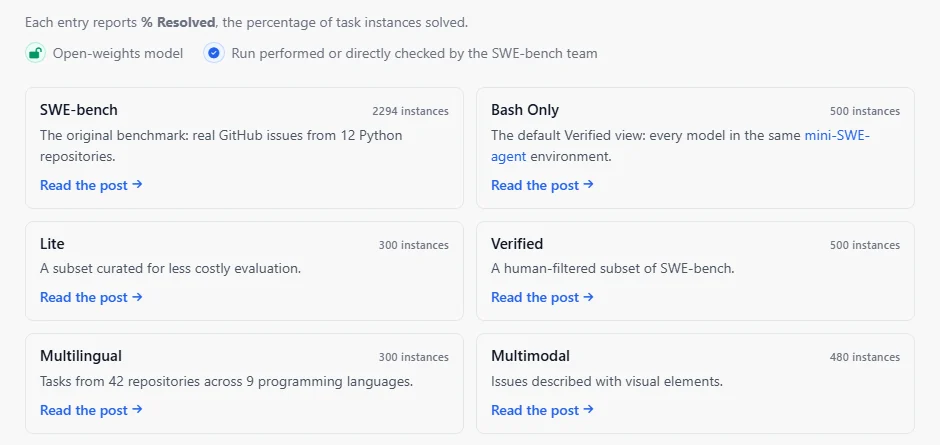
Task: Click the arrow after Bash Only Read the post
Action: 588,185
